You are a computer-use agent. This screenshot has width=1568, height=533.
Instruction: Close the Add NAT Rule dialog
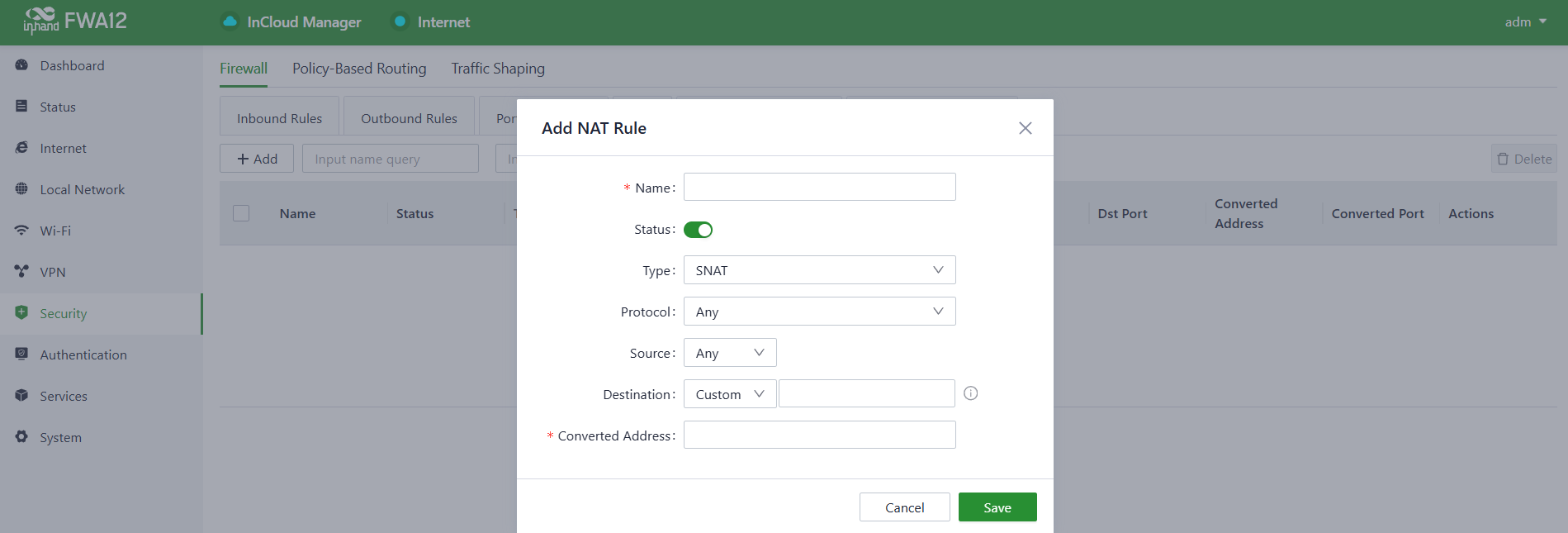(1025, 128)
